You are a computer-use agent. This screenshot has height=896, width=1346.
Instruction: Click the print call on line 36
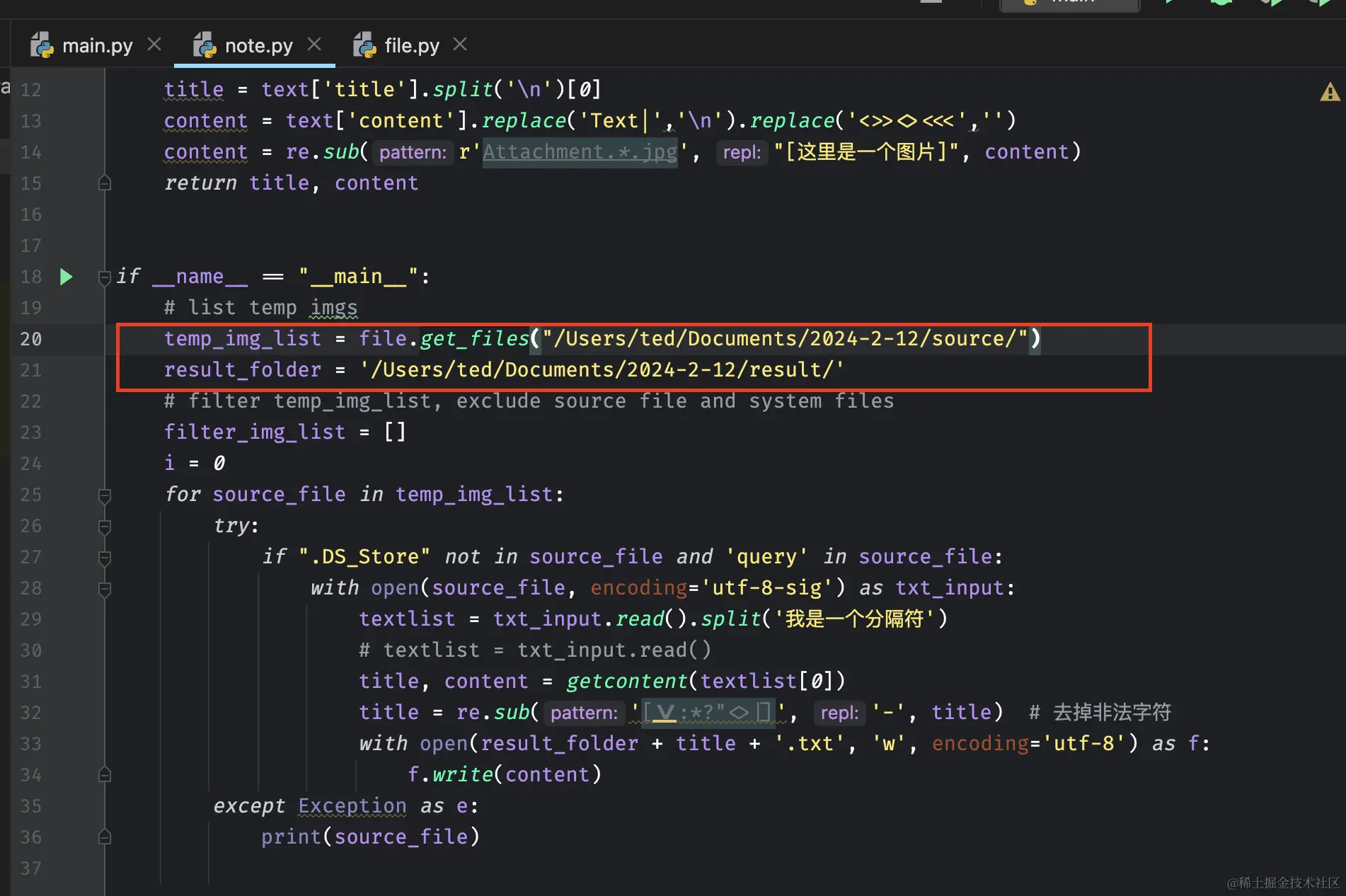[x=292, y=837]
